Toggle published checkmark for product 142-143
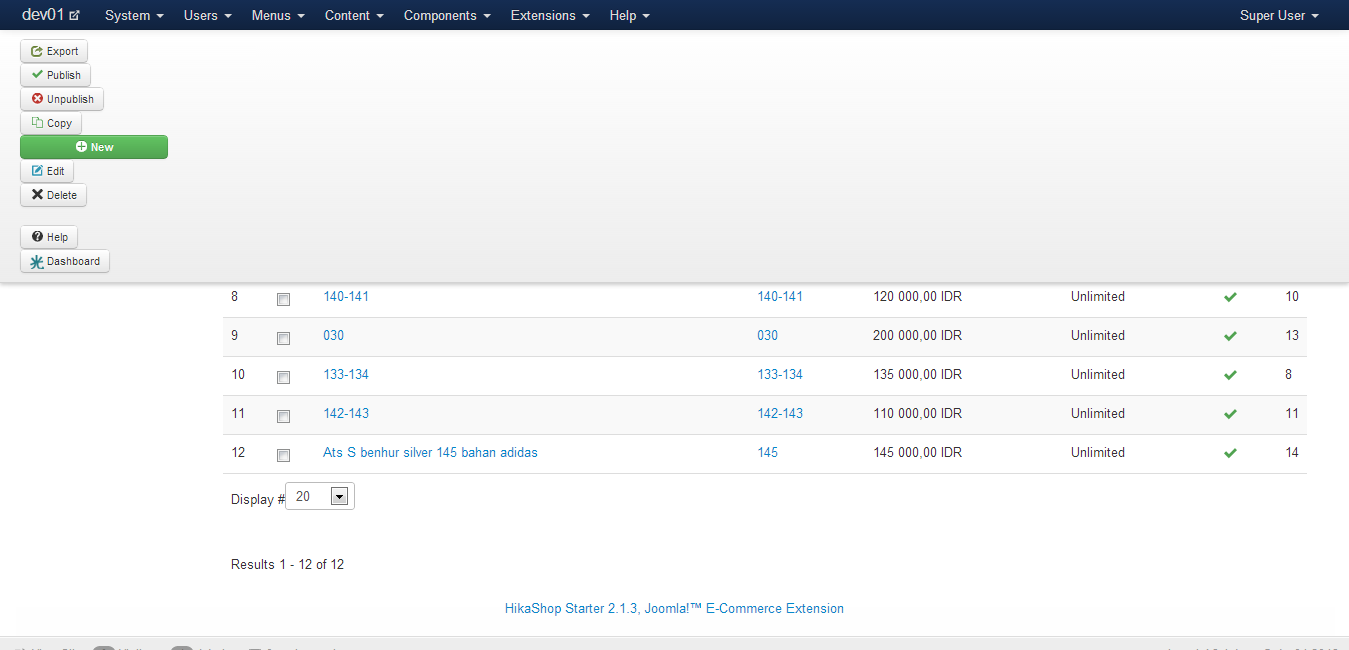Screen dimensions: 1349x650 tap(1230, 414)
